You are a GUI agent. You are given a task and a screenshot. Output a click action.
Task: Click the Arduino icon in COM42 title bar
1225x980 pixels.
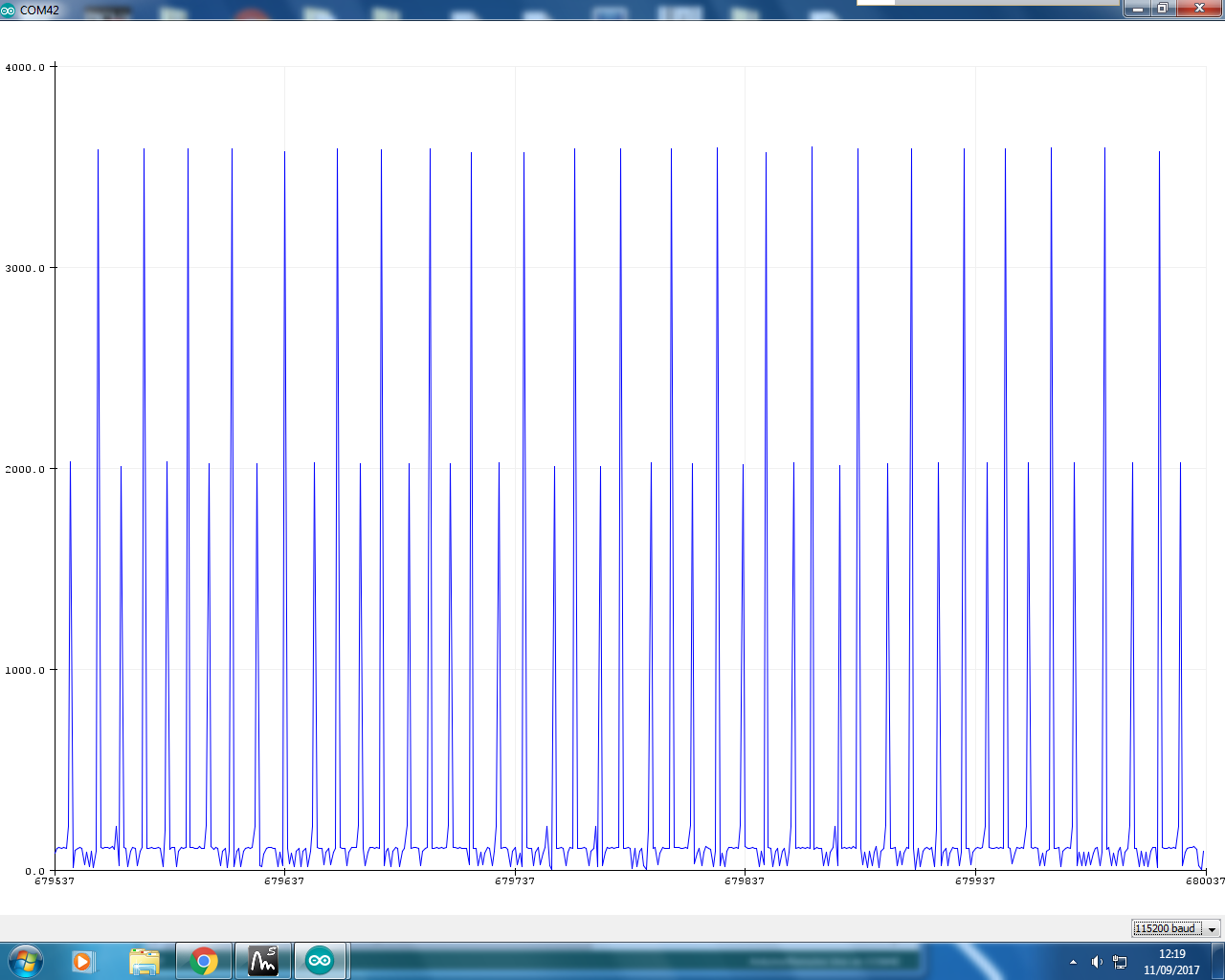pyautogui.click(x=9, y=11)
